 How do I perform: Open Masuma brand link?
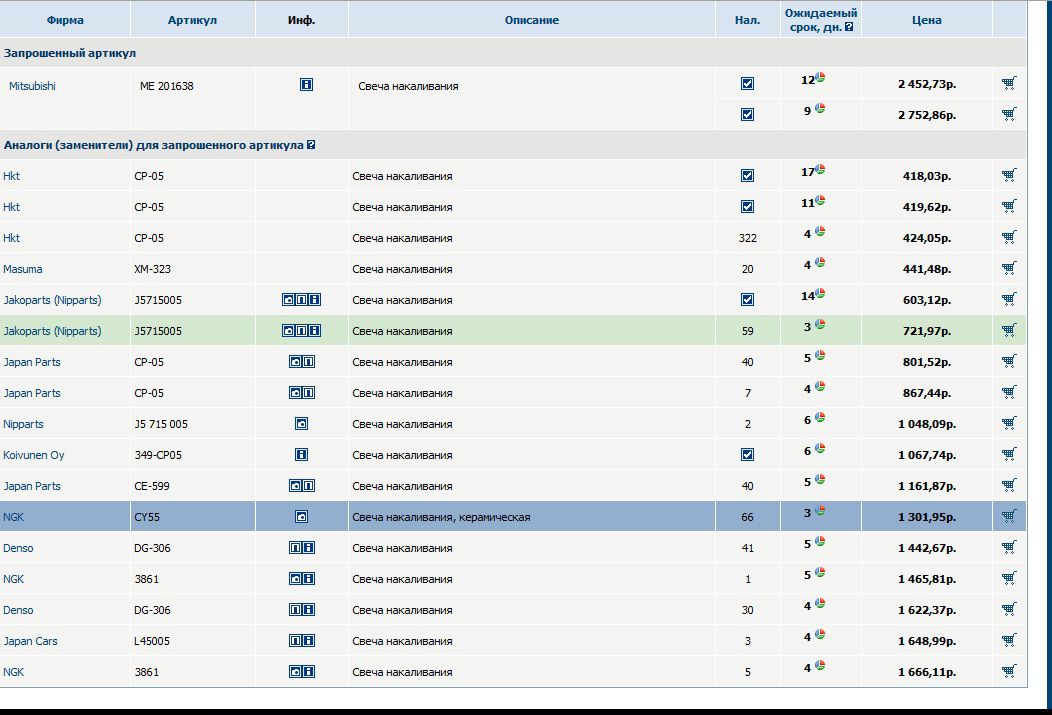(23, 269)
